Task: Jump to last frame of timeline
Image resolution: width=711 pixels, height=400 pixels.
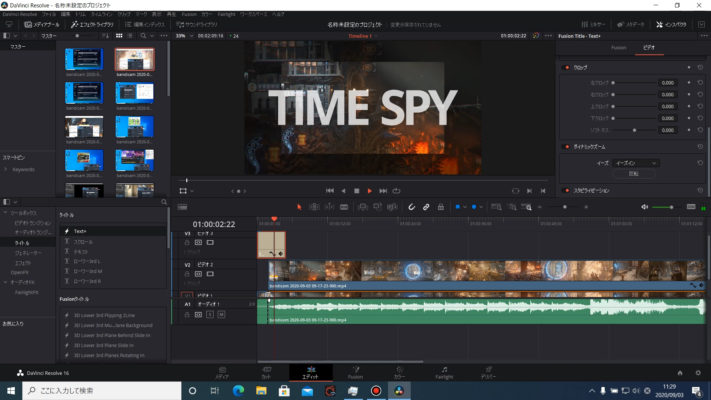Action: 383,191
